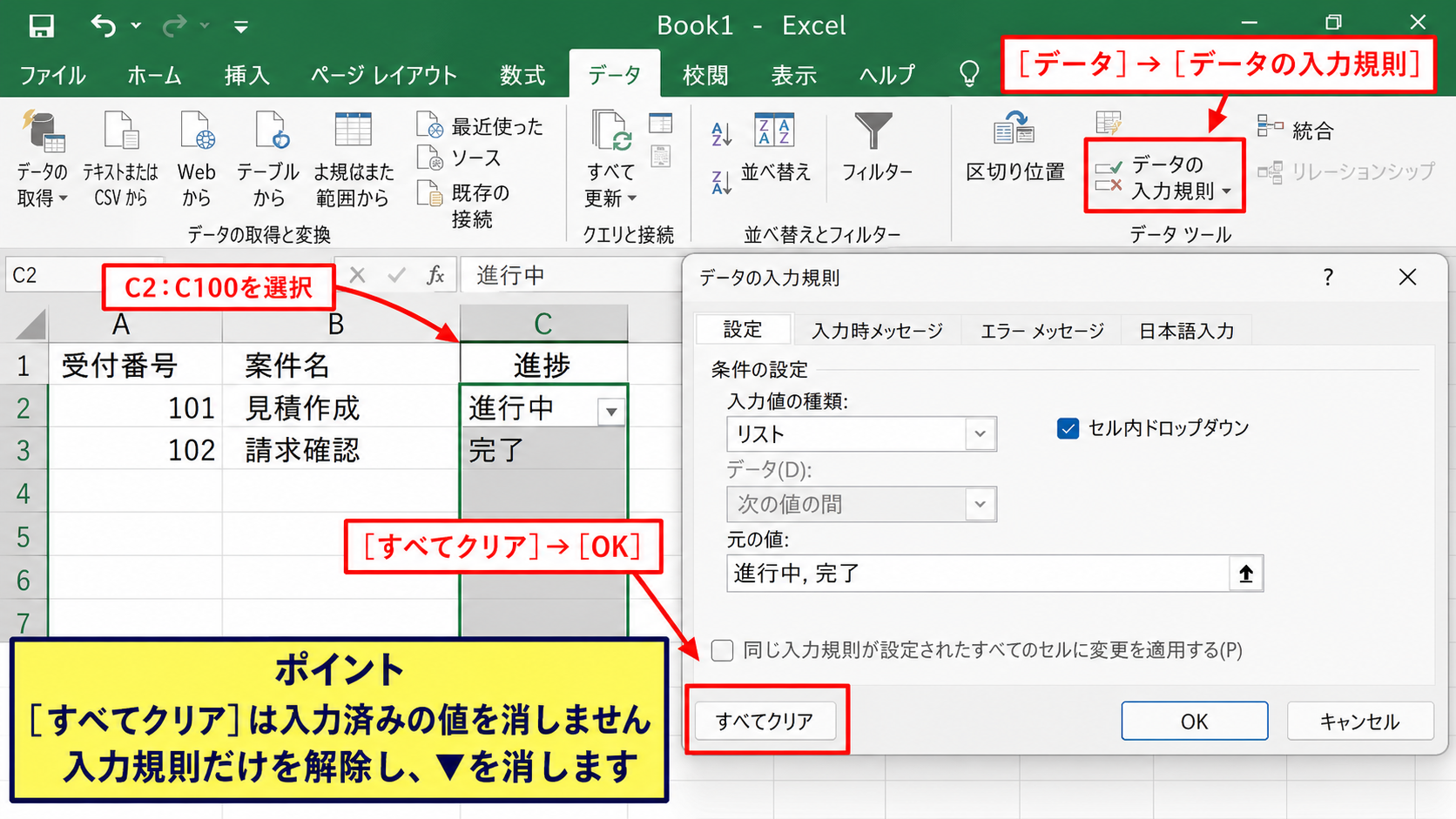This screenshot has height=819, width=1456.
Task: Open the ホーム ribbon tab
Action: [154, 76]
